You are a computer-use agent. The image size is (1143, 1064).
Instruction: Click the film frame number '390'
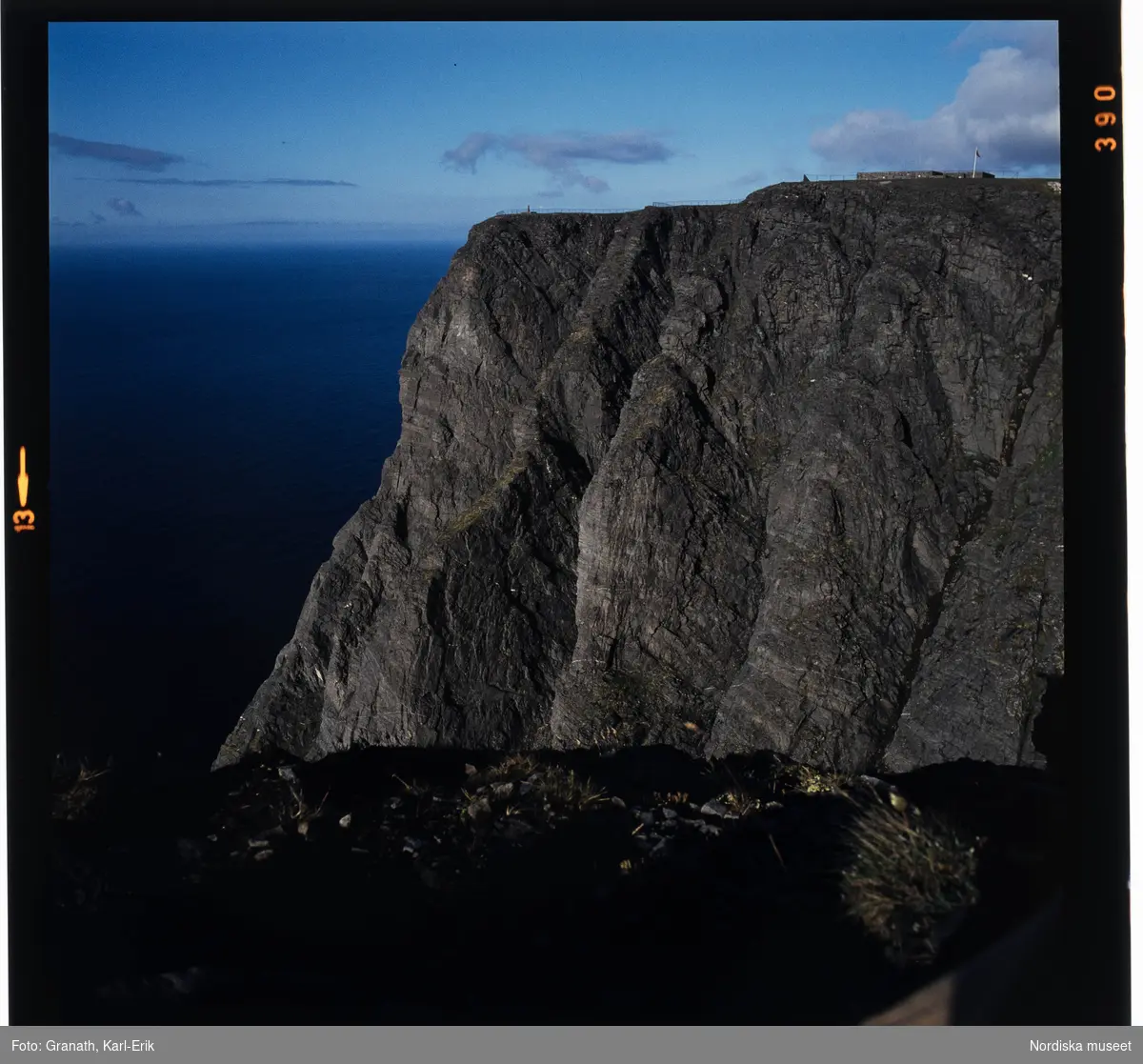point(1104,118)
